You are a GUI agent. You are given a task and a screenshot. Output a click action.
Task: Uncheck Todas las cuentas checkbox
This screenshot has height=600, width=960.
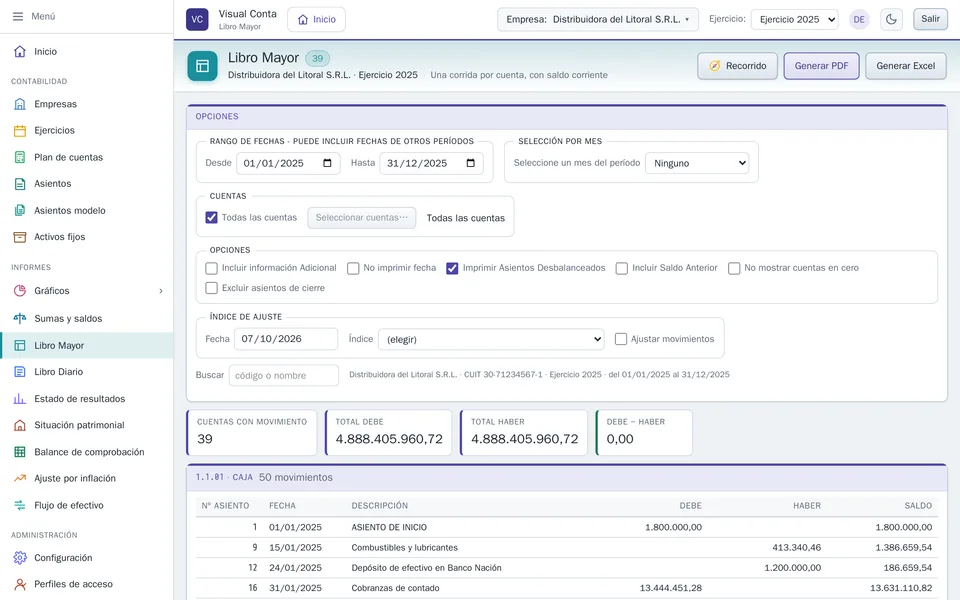(211, 217)
